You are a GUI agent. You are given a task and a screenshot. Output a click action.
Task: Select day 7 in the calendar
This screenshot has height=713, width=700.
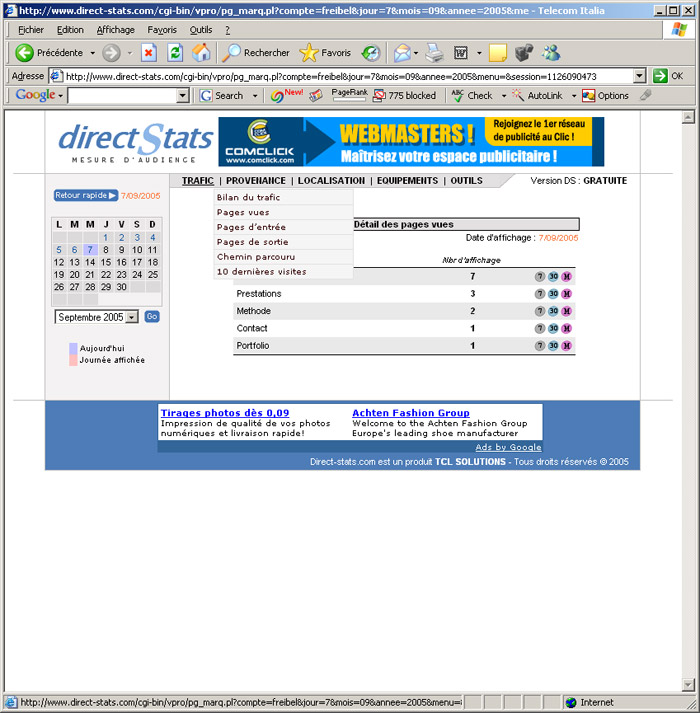(90, 250)
